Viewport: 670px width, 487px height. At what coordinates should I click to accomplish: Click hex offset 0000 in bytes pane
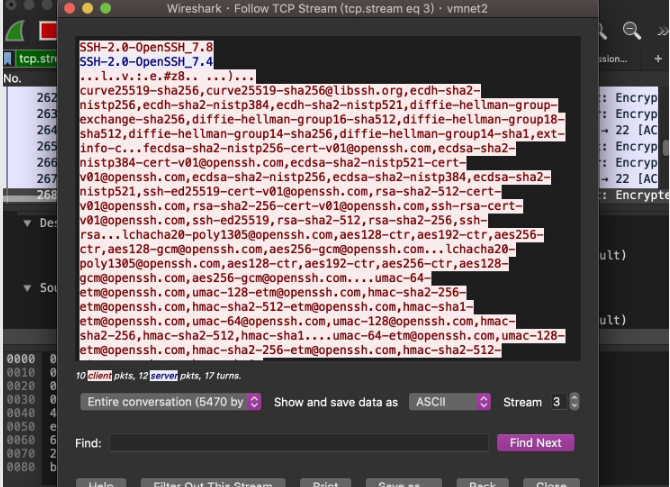click(21, 359)
